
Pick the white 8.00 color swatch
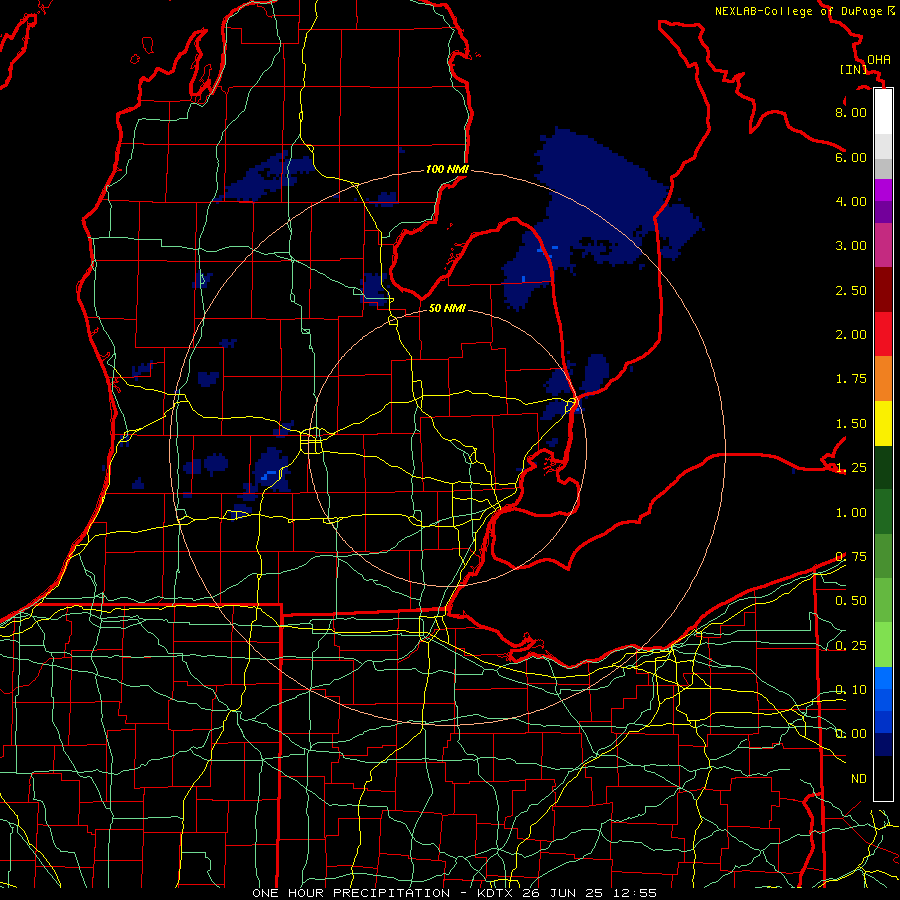883,112
